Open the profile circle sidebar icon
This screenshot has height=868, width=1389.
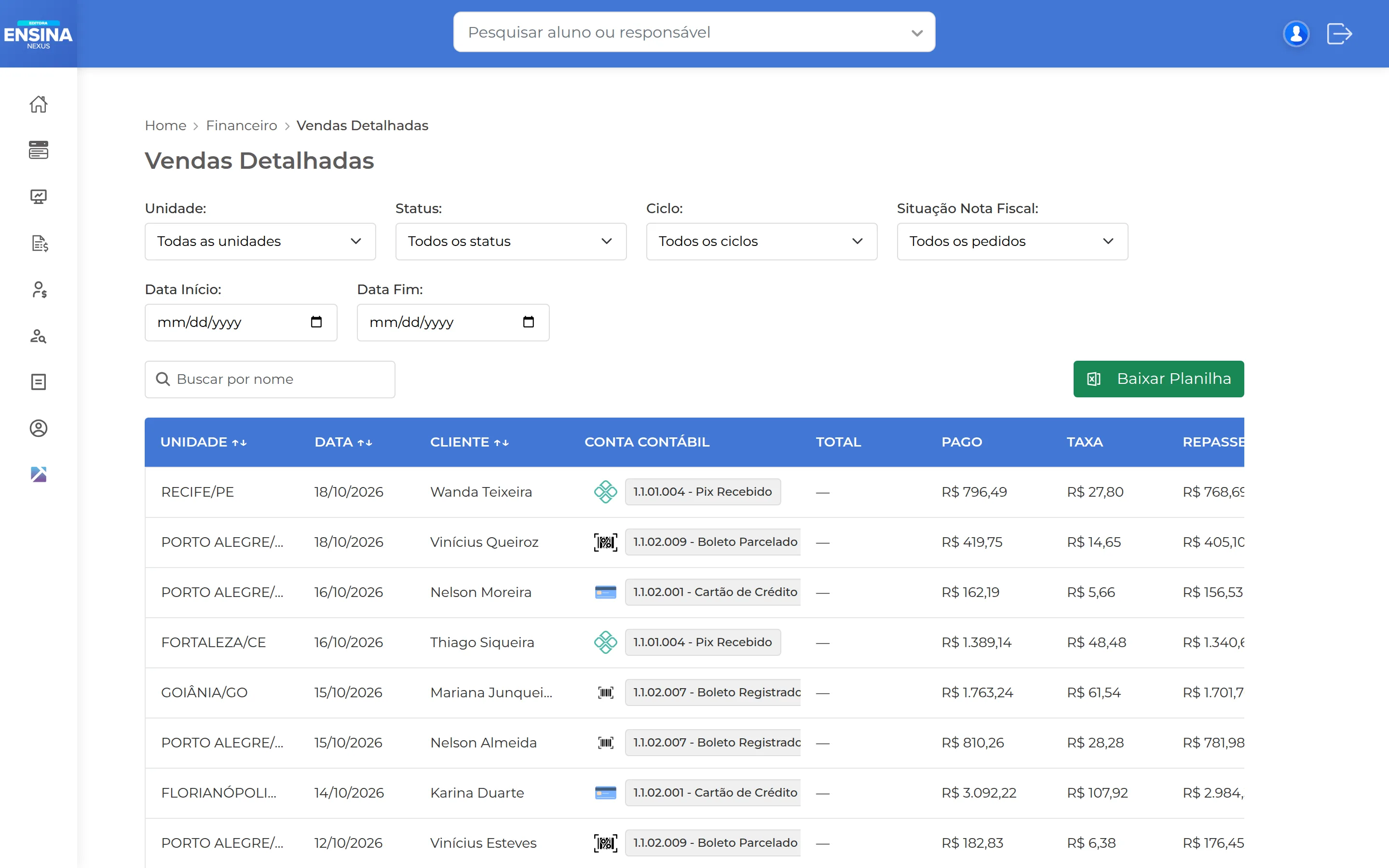click(x=39, y=428)
